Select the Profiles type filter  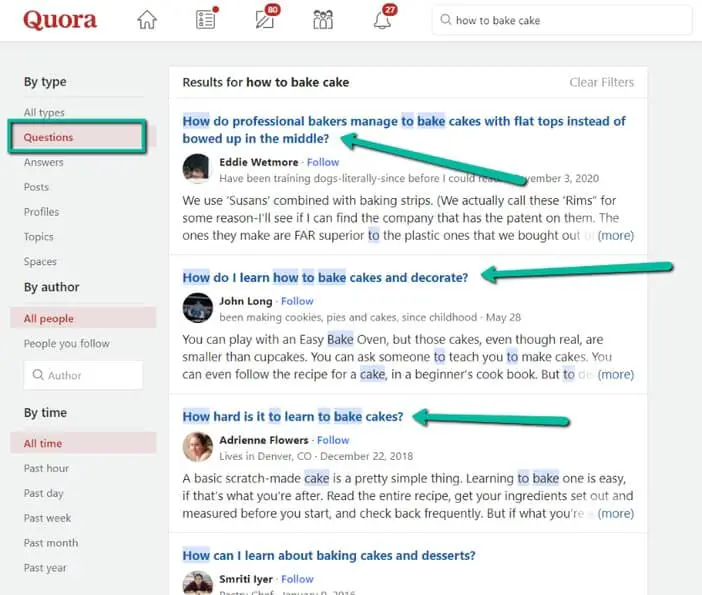click(x=41, y=212)
